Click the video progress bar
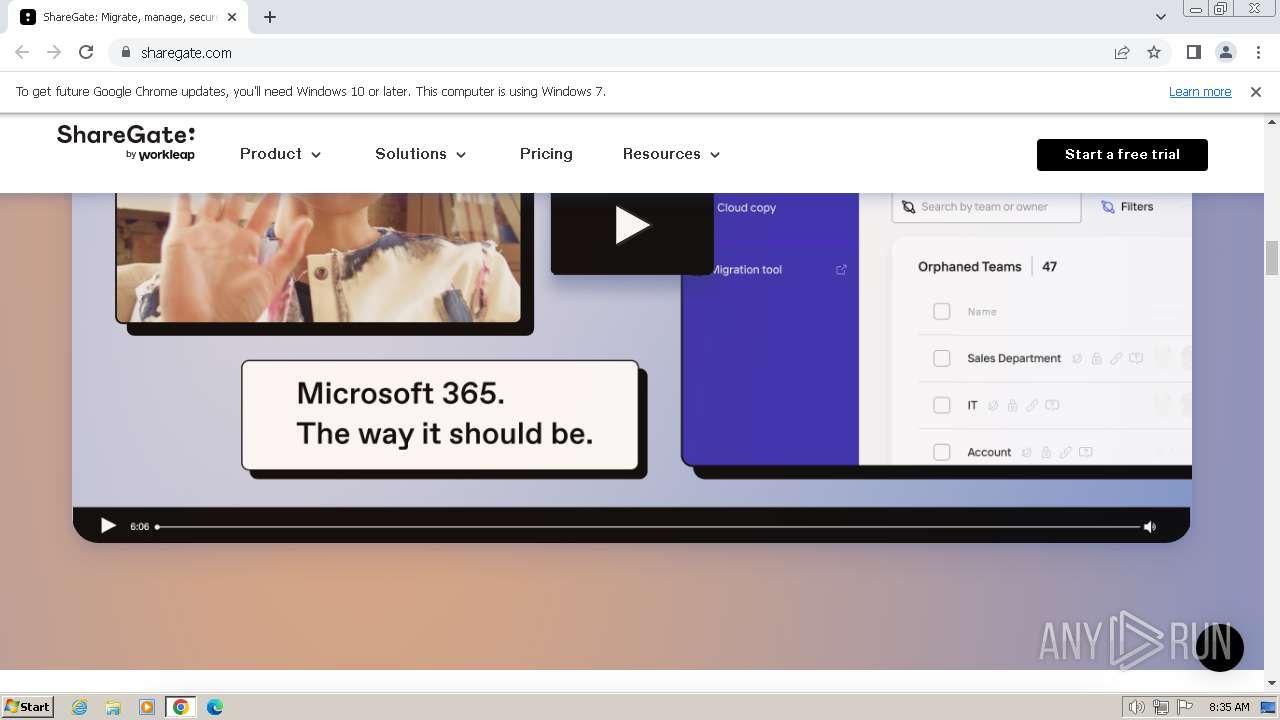 coord(648,527)
